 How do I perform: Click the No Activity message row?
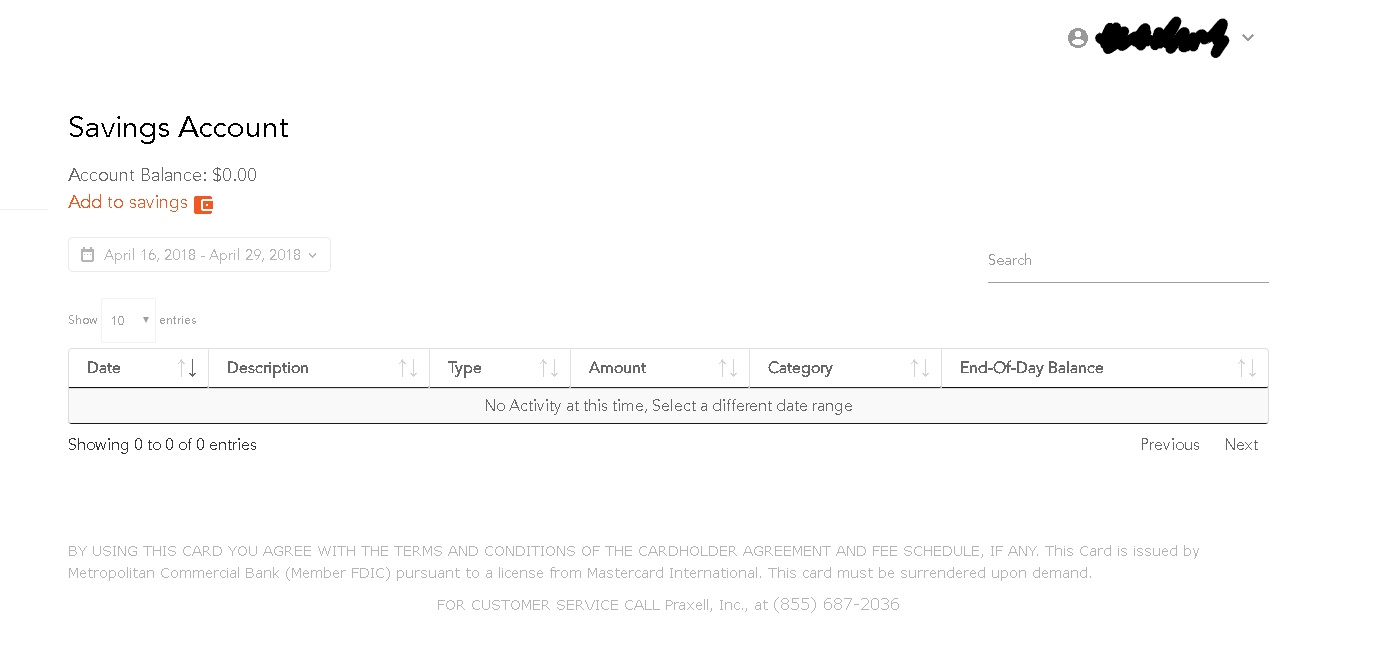click(x=668, y=406)
